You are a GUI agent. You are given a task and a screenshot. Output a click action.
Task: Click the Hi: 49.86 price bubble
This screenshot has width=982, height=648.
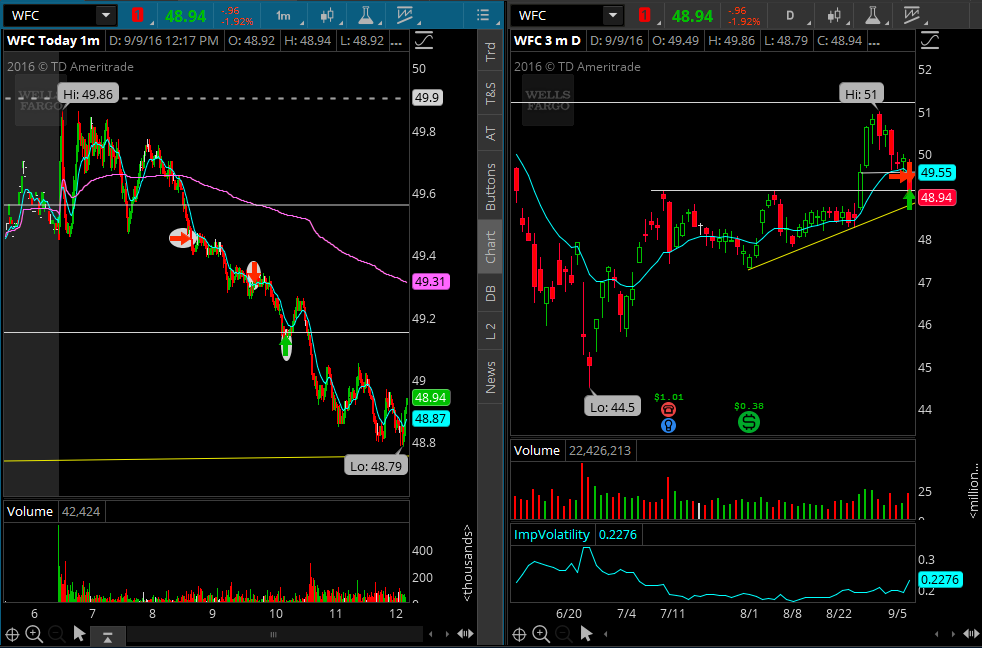point(88,95)
